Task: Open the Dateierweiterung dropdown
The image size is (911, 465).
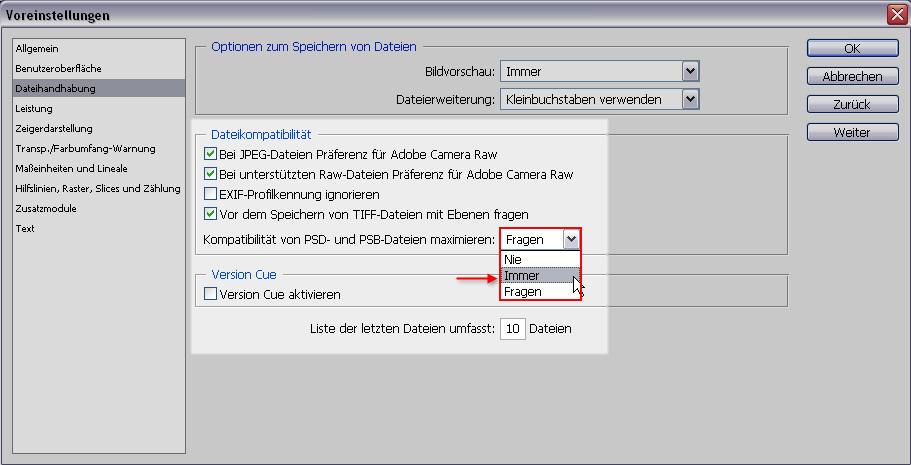Action: coord(689,99)
